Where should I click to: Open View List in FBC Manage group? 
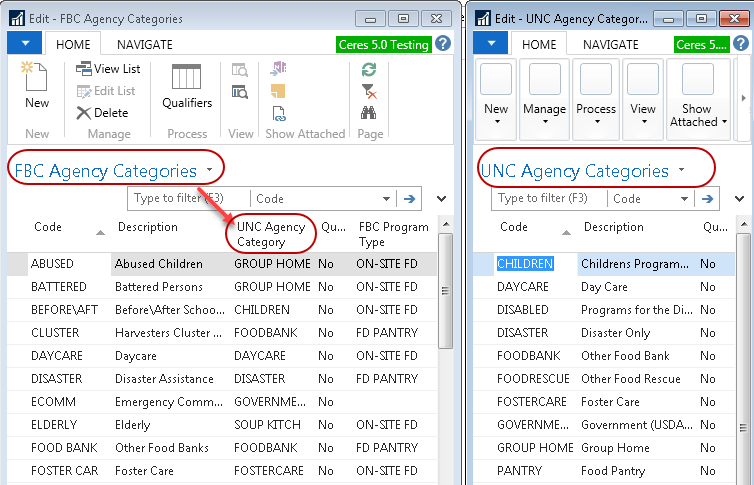[x=108, y=69]
